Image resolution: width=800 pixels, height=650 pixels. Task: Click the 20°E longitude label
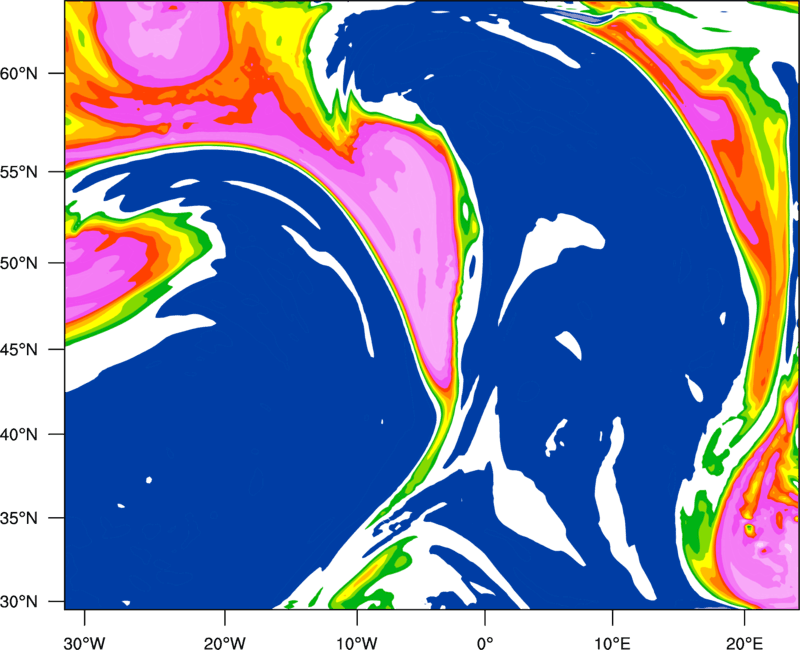(744, 643)
